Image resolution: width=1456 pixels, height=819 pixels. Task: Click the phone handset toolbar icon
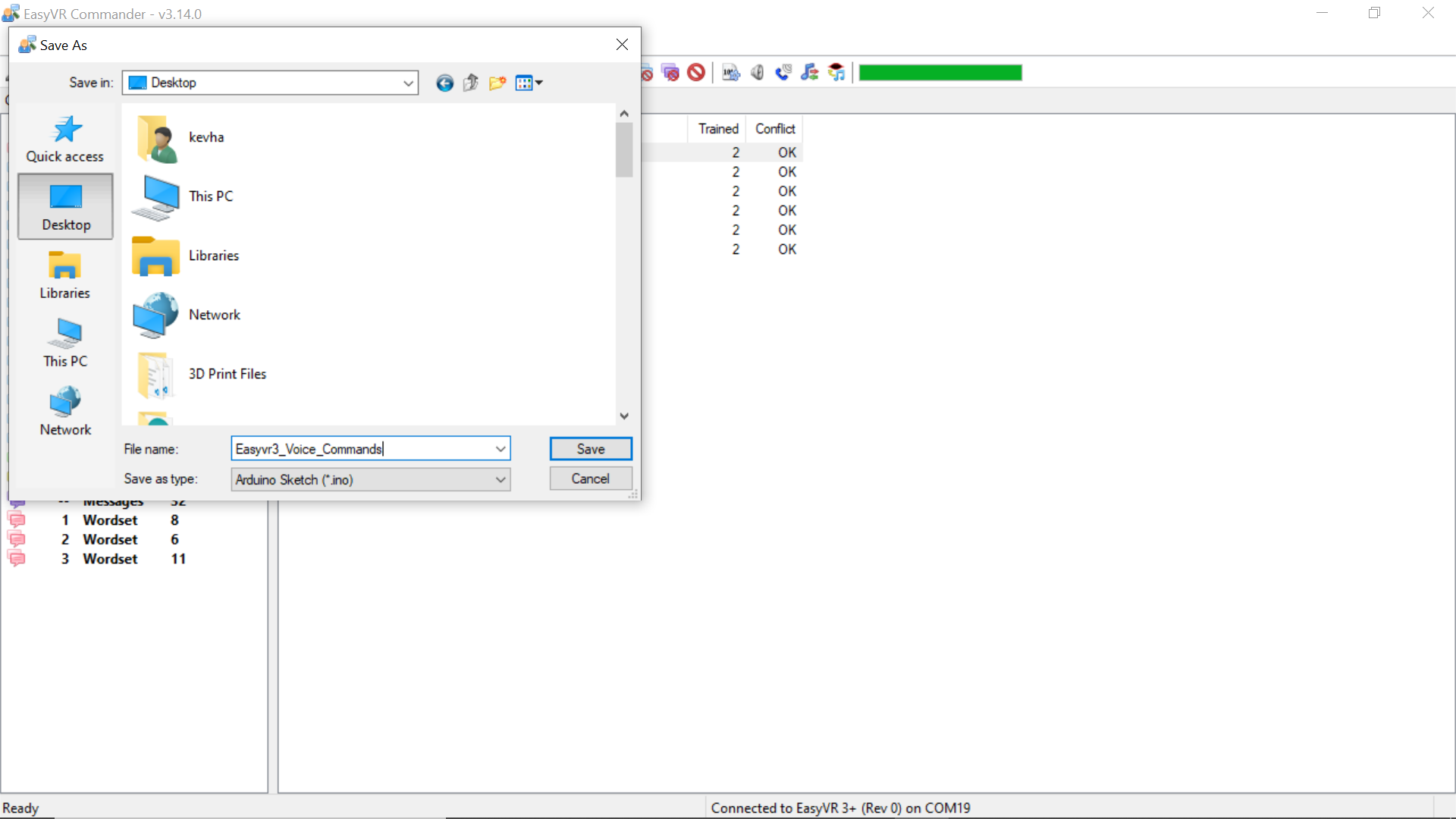point(783,72)
